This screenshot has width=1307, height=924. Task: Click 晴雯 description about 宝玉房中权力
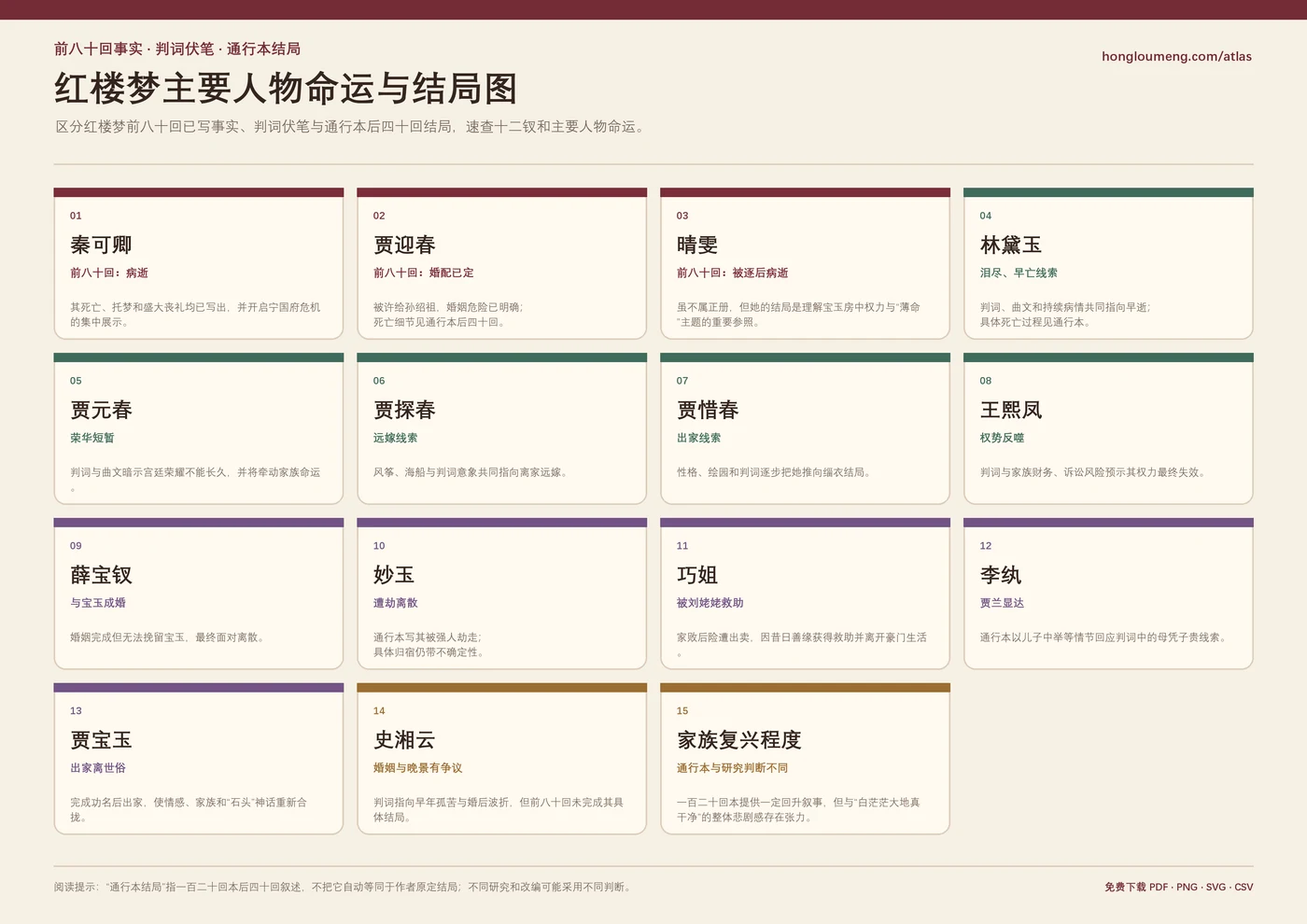[x=799, y=315]
